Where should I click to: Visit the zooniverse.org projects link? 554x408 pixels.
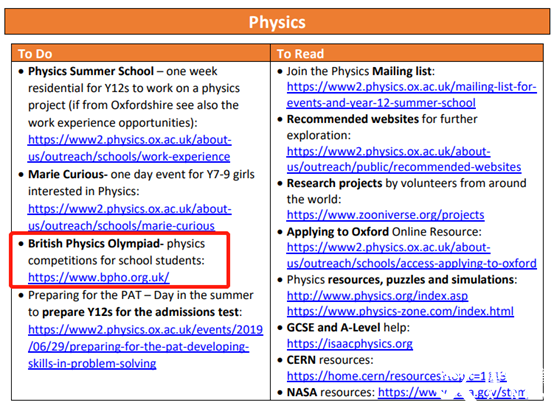point(385,215)
